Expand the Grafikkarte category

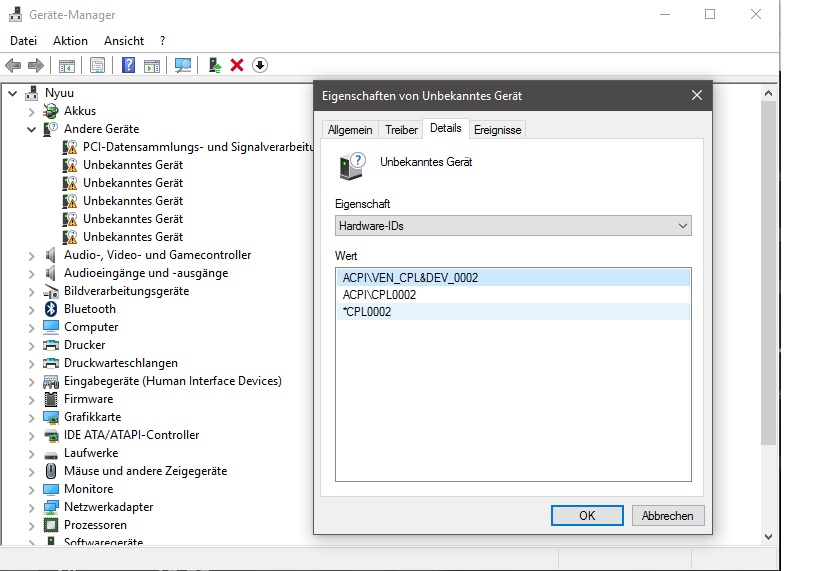(x=31, y=417)
